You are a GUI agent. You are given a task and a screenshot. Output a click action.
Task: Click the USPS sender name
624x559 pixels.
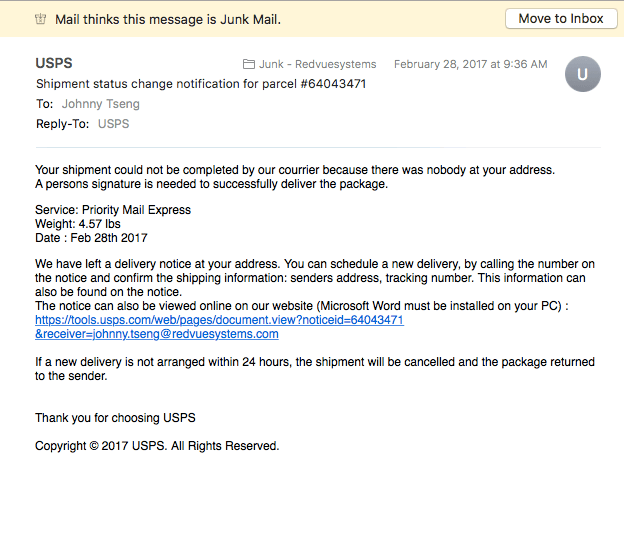(x=54, y=63)
